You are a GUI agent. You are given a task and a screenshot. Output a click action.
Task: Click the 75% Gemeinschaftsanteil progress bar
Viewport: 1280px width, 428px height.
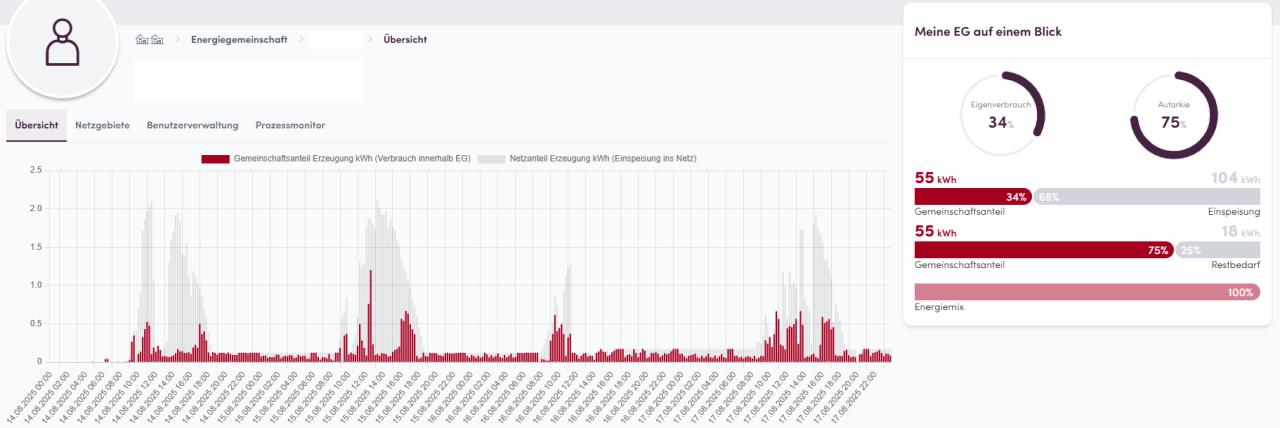[1044, 250]
